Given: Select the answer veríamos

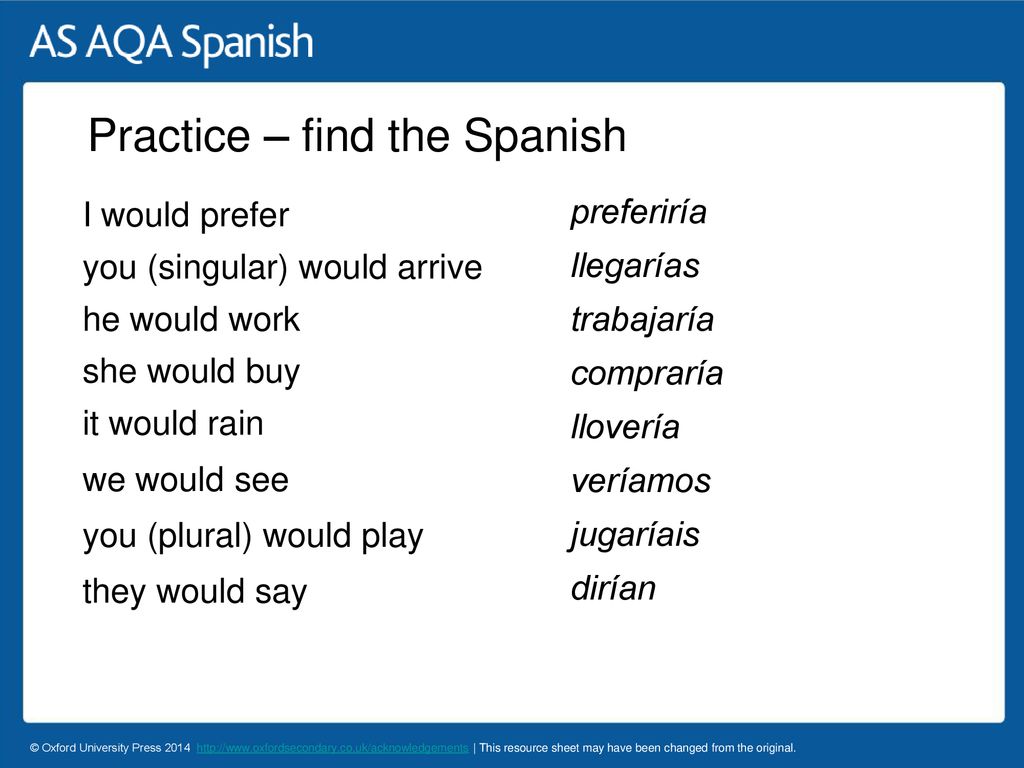Looking at the screenshot, I should (641, 481).
